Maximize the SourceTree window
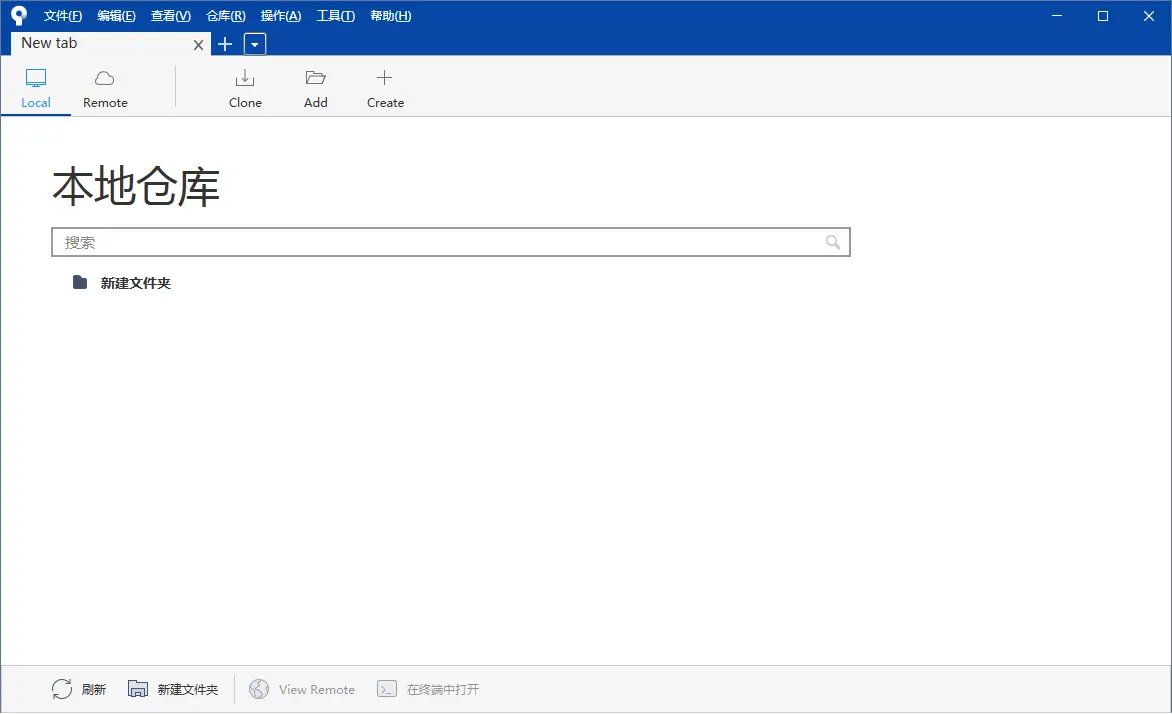 point(1102,16)
